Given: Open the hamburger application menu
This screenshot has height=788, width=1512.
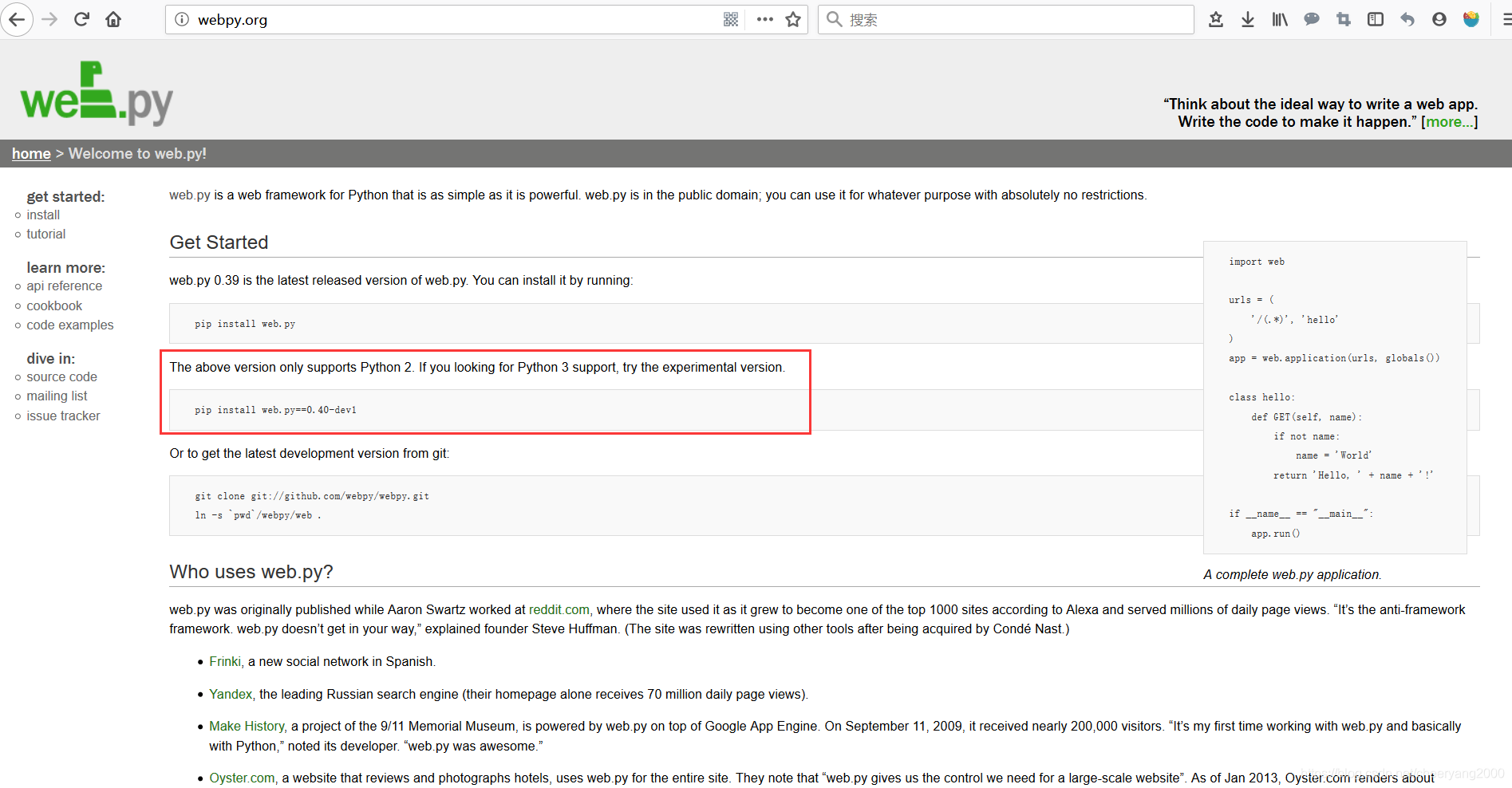Looking at the screenshot, I should [x=1506, y=19].
